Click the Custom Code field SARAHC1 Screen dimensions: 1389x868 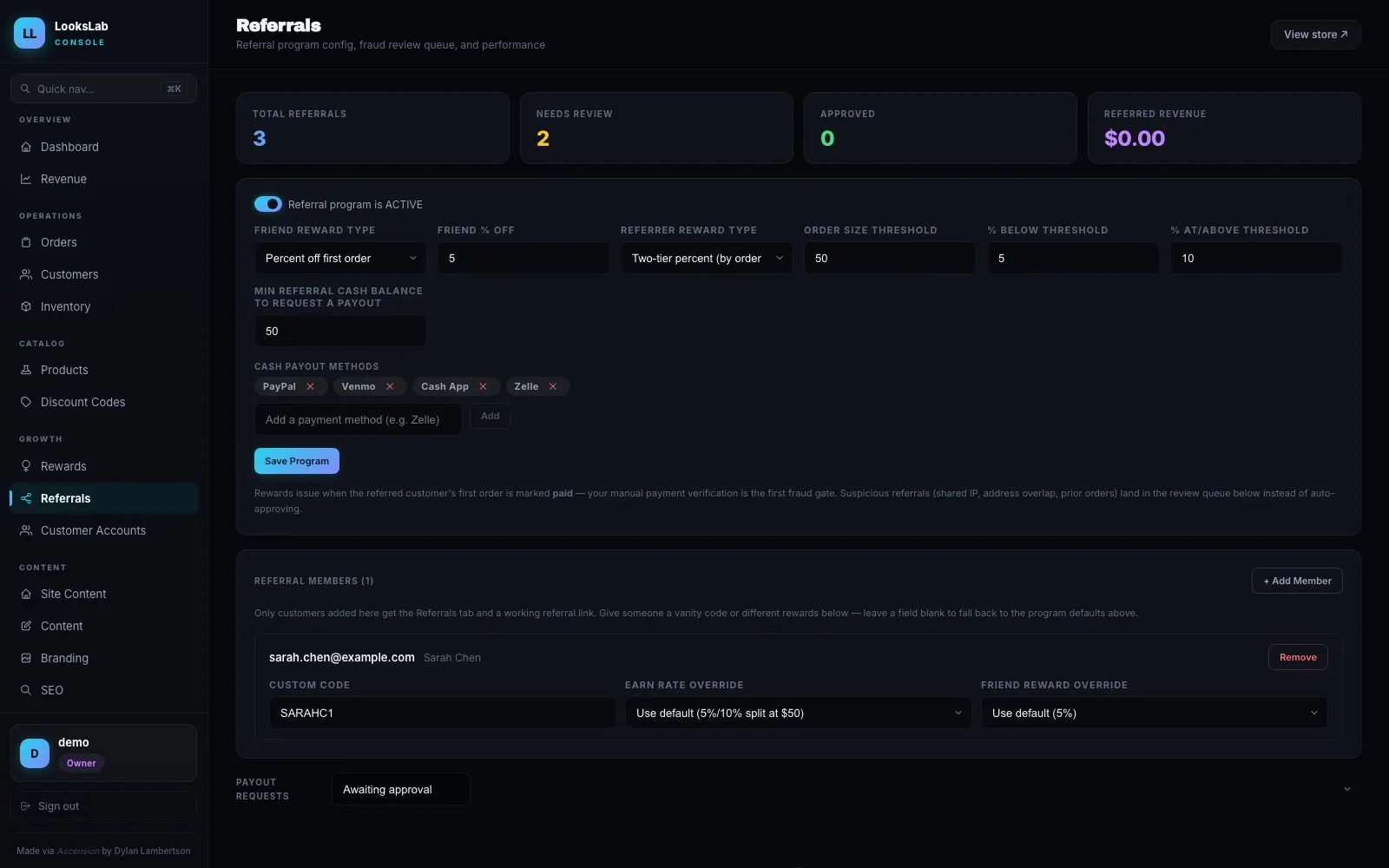pos(442,713)
